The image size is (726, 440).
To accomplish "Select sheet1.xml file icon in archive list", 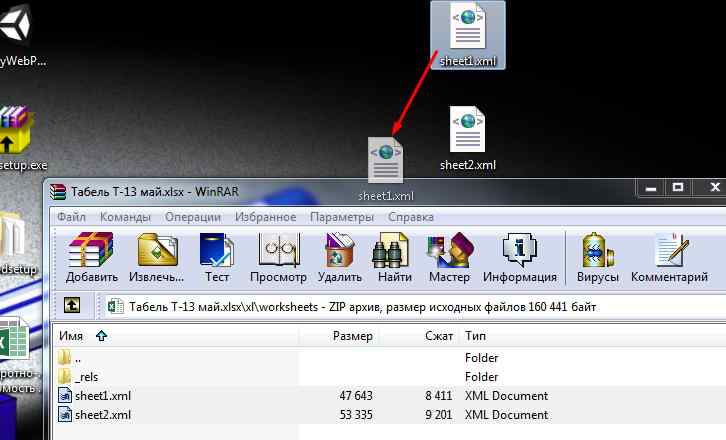I will [x=65, y=396].
